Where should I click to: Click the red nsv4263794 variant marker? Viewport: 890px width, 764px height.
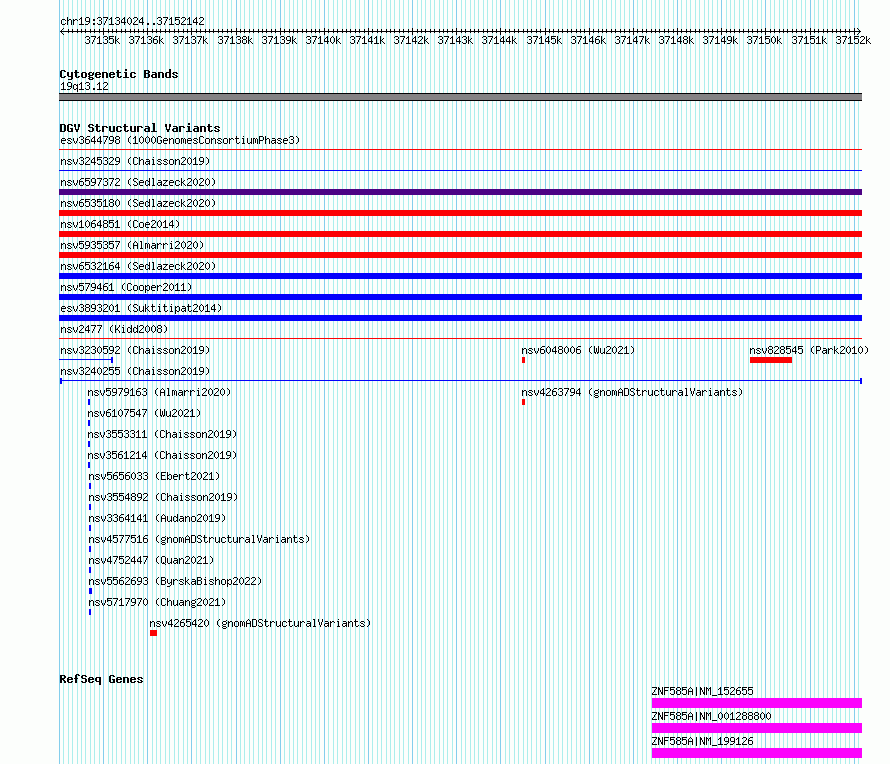(x=523, y=402)
